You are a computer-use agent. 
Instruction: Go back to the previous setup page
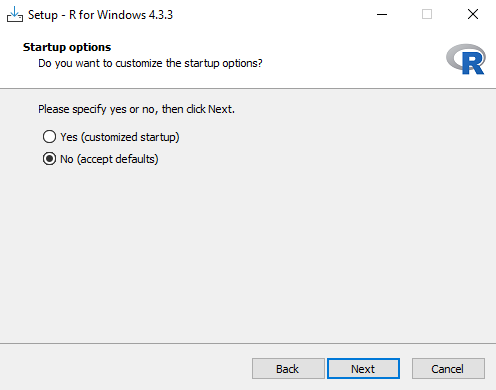288,369
